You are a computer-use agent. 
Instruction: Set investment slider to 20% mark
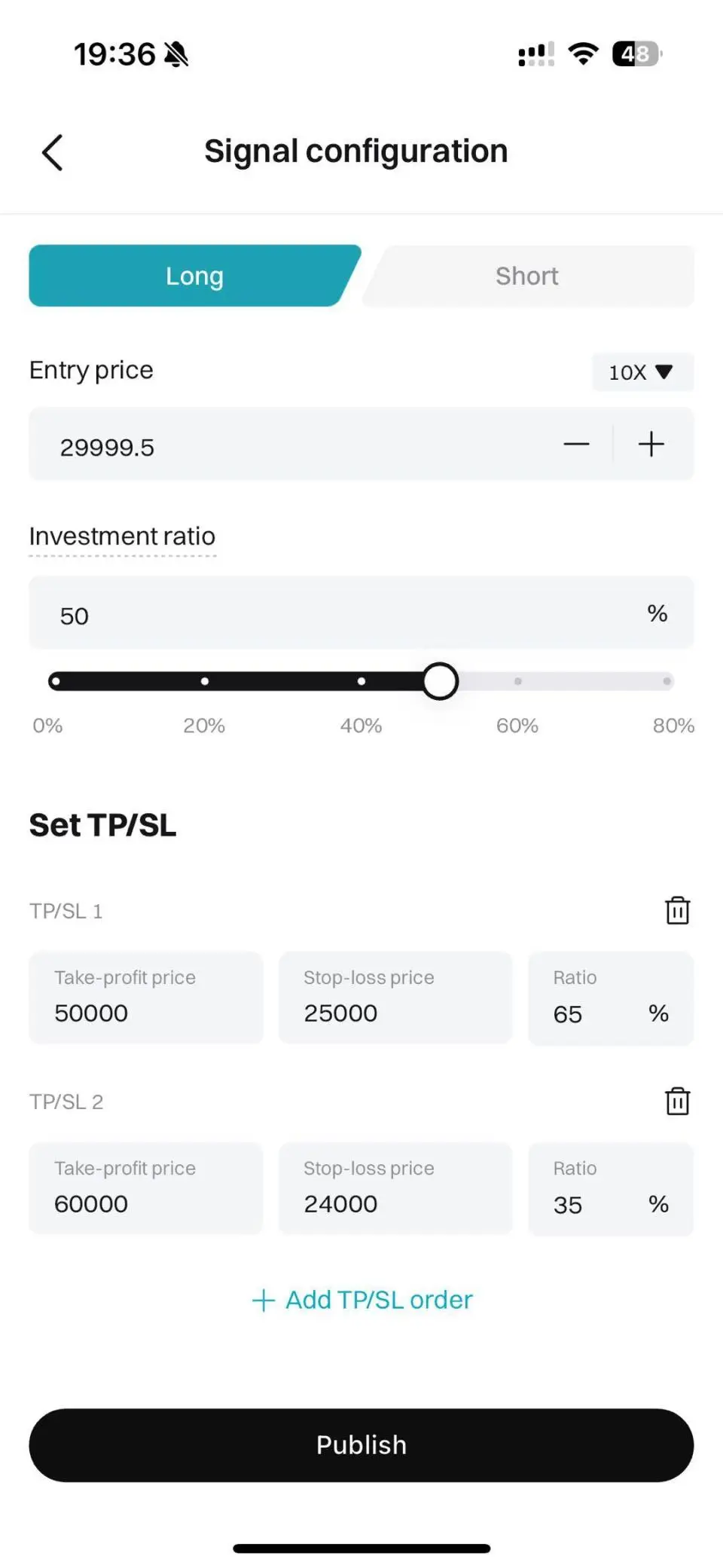pos(205,681)
